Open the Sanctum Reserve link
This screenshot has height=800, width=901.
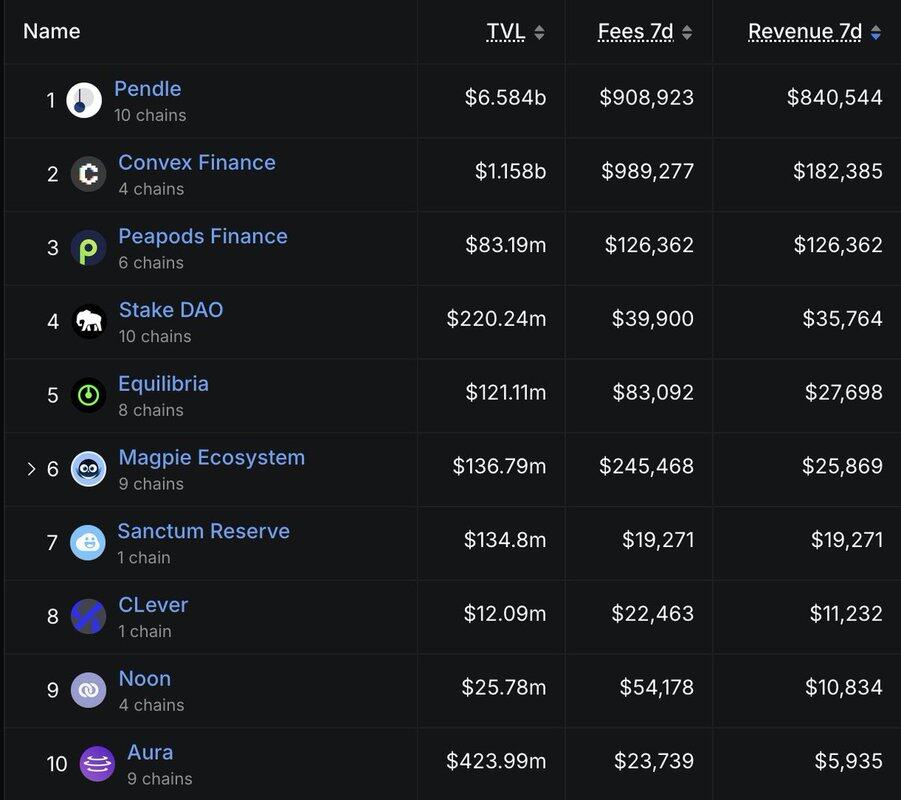[x=203, y=531]
